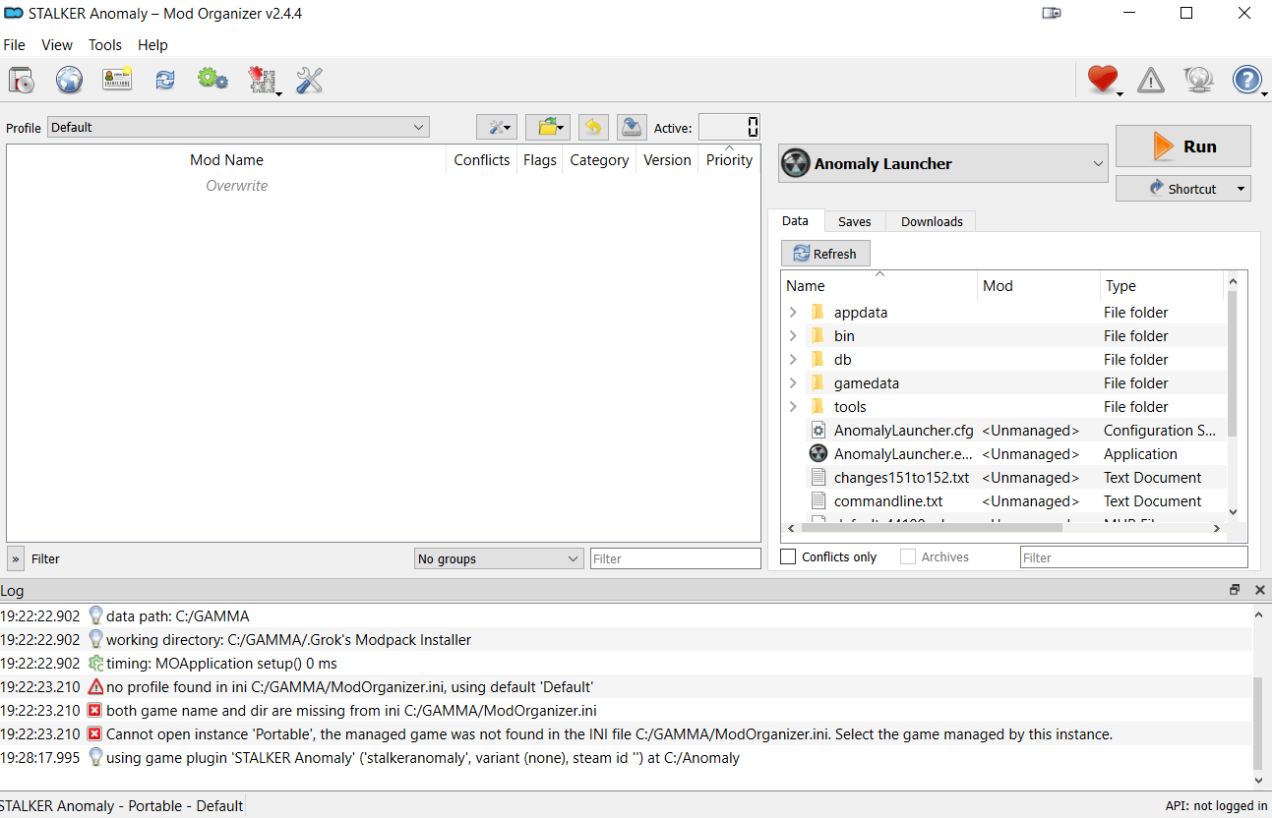Toggle the Archives checkbox

pyautogui.click(x=908, y=557)
